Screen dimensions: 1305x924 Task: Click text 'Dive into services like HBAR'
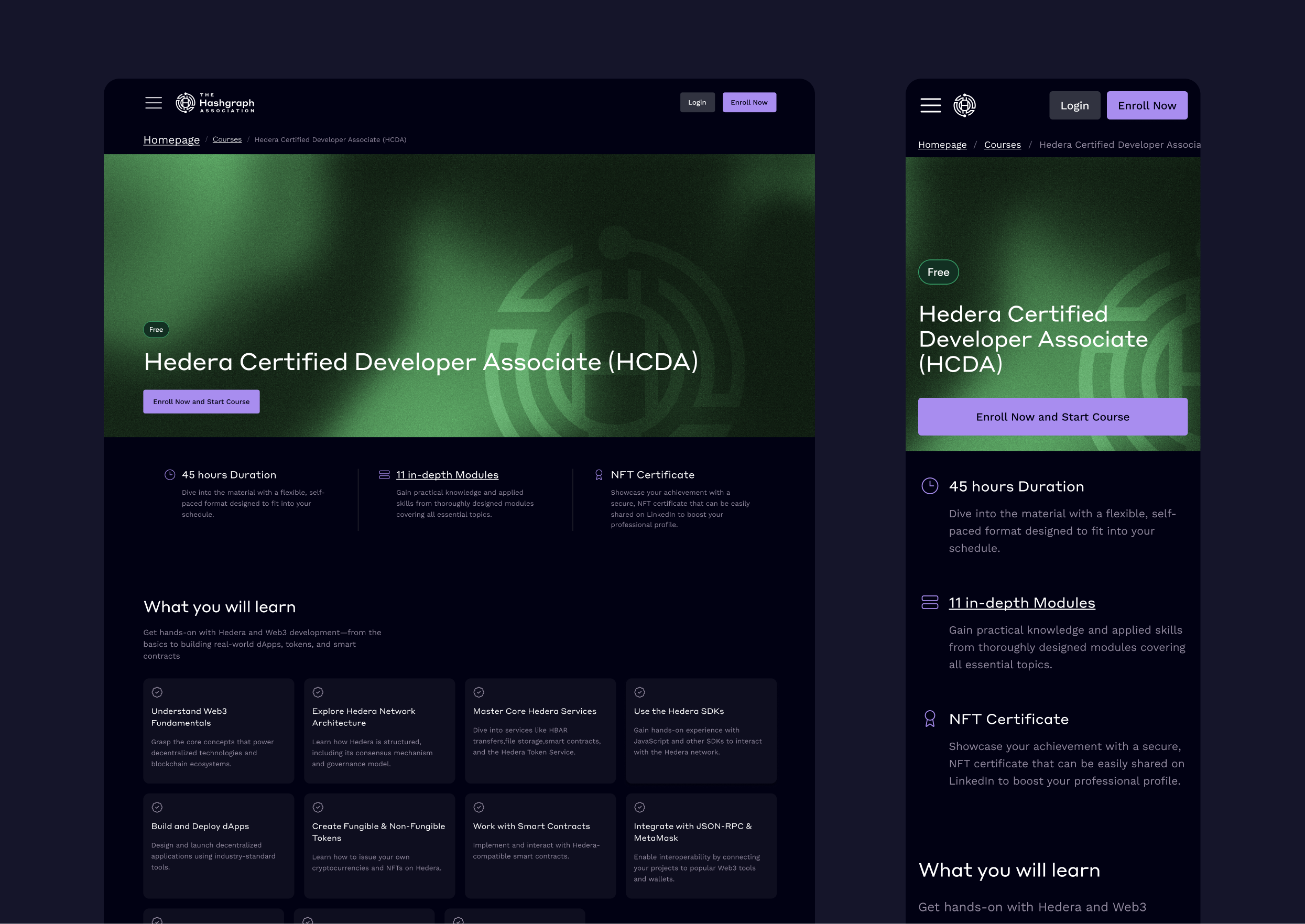click(x=520, y=730)
